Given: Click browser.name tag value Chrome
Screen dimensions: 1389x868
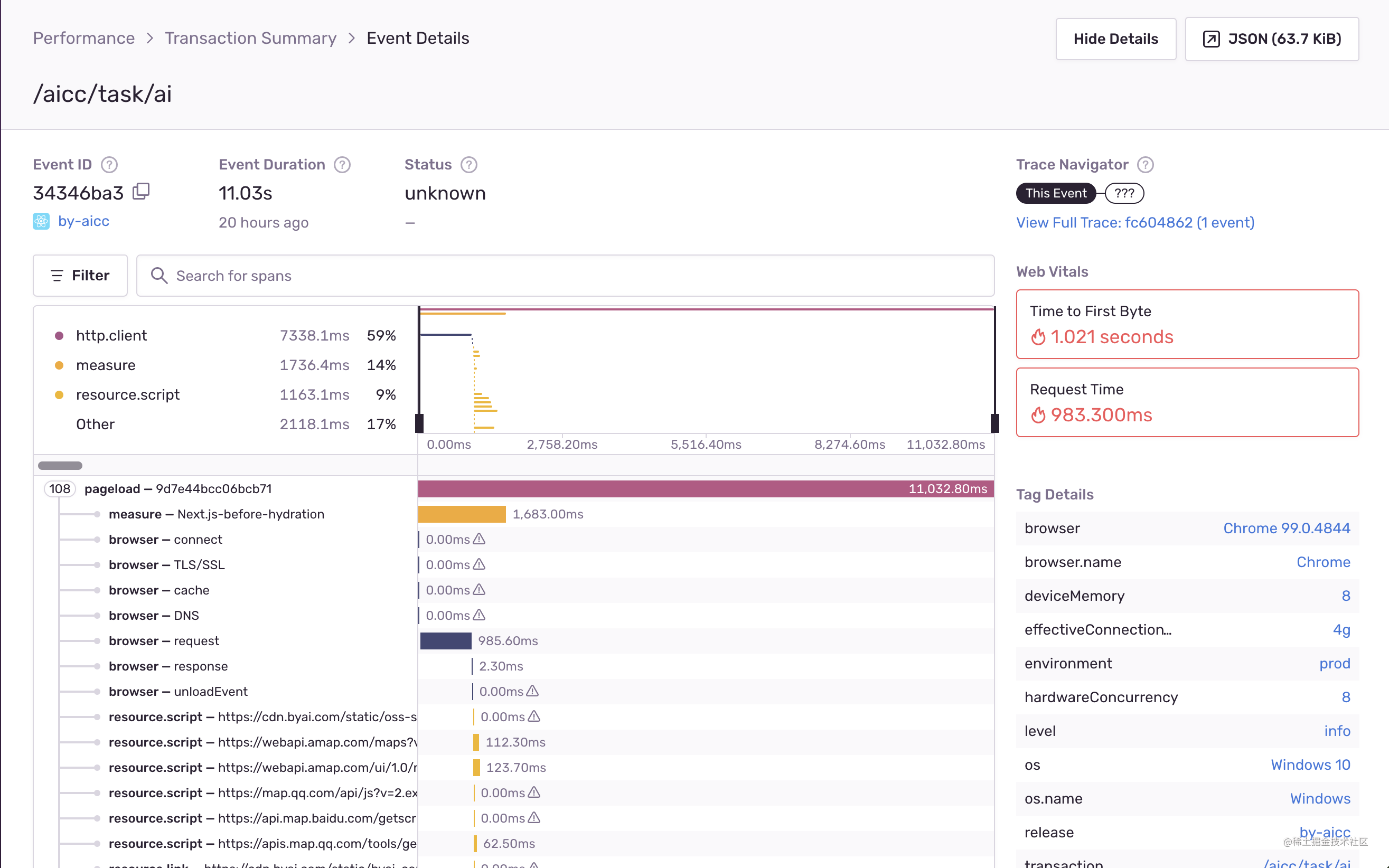Looking at the screenshot, I should pyautogui.click(x=1324, y=562).
